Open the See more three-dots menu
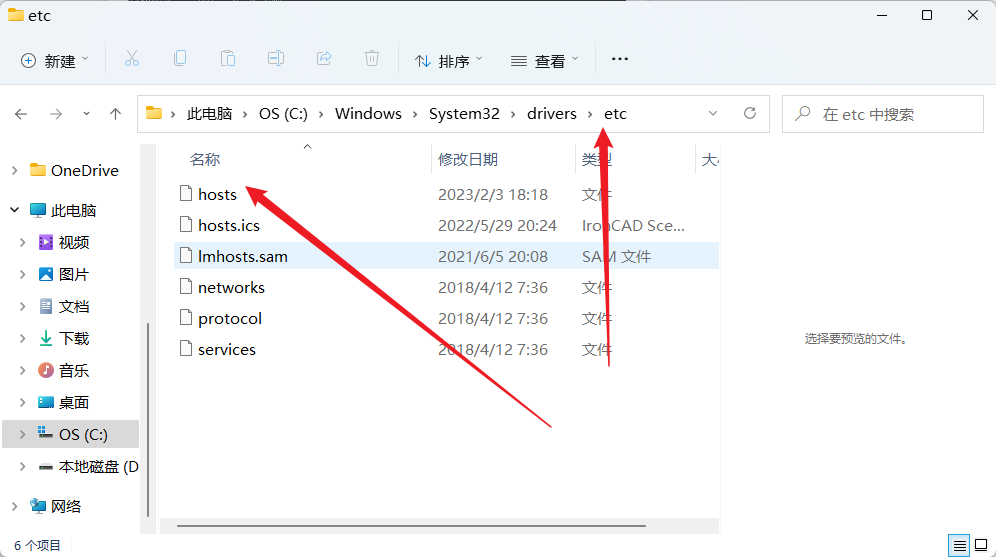The width and height of the screenshot is (996, 557). pyautogui.click(x=620, y=59)
